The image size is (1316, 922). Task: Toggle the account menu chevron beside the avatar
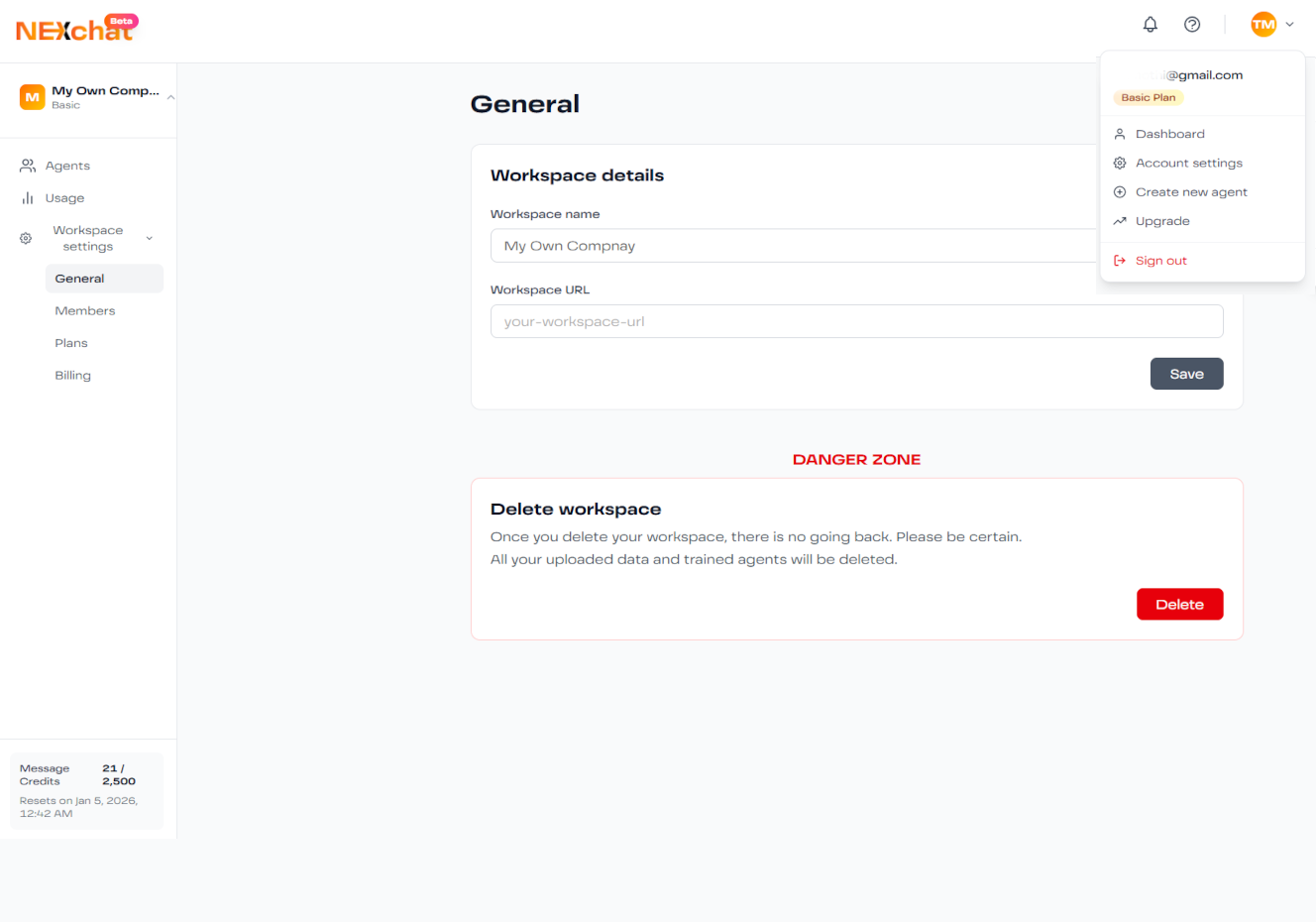tap(1289, 25)
